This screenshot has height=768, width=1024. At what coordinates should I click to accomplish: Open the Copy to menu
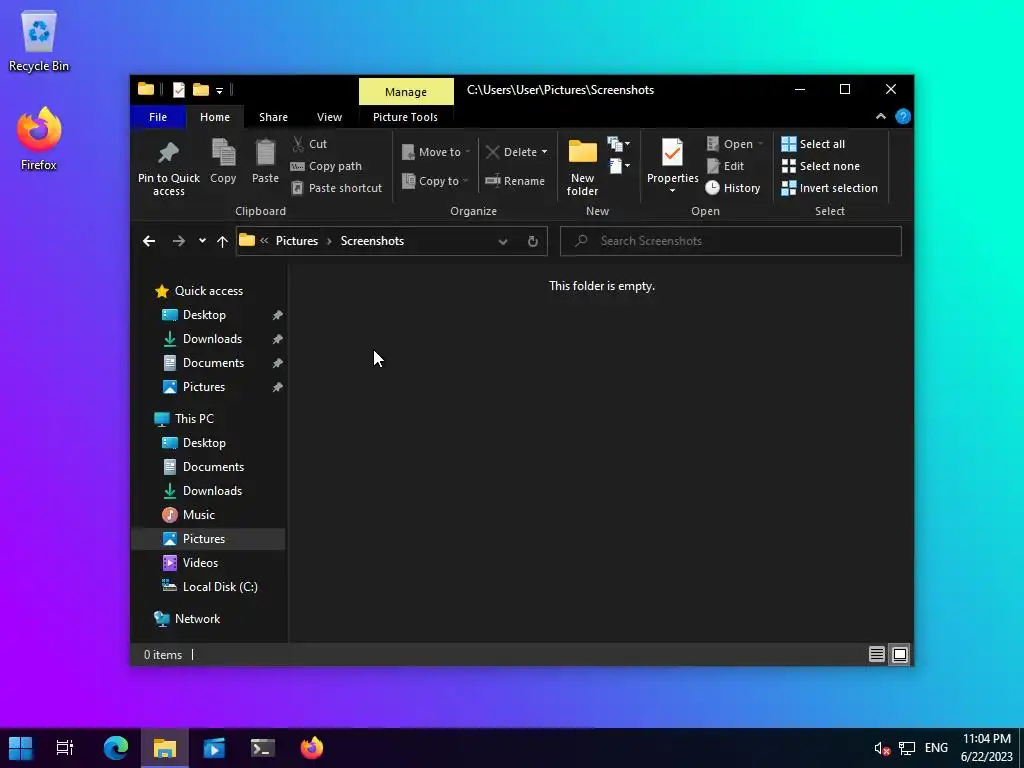click(x=434, y=181)
